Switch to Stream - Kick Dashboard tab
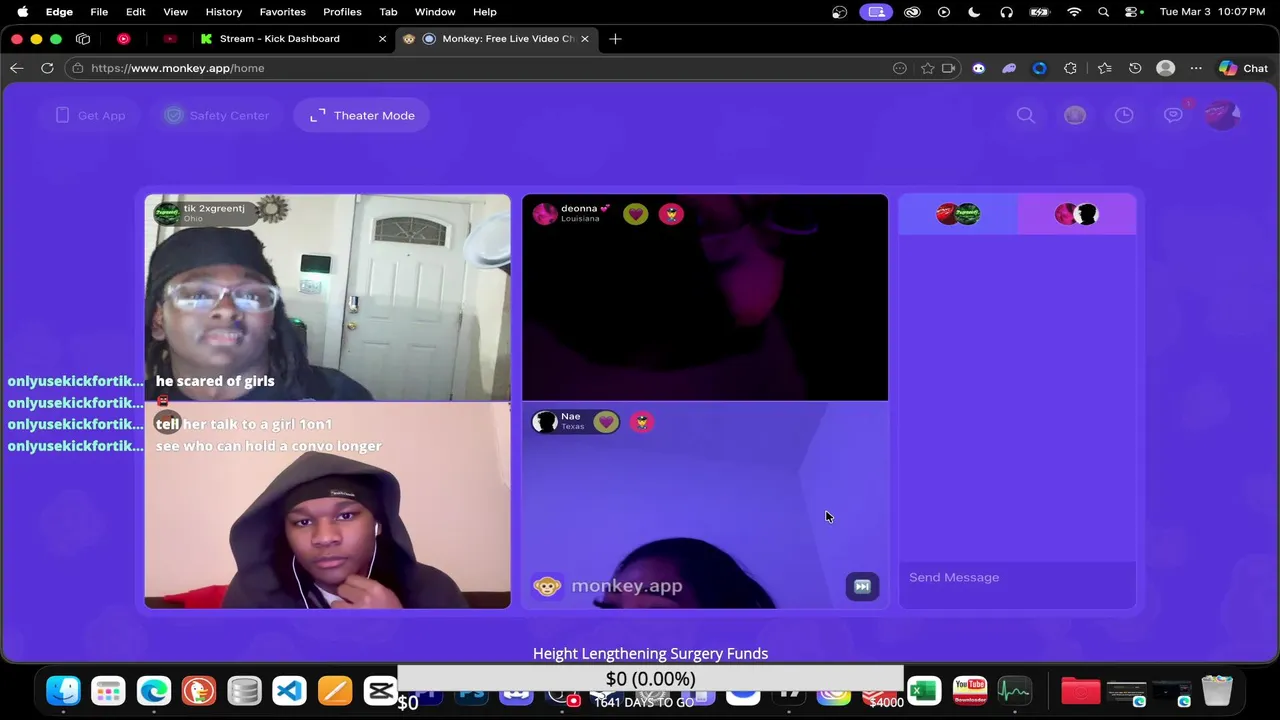This screenshot has height=720, width=1280. click(280, 38)
